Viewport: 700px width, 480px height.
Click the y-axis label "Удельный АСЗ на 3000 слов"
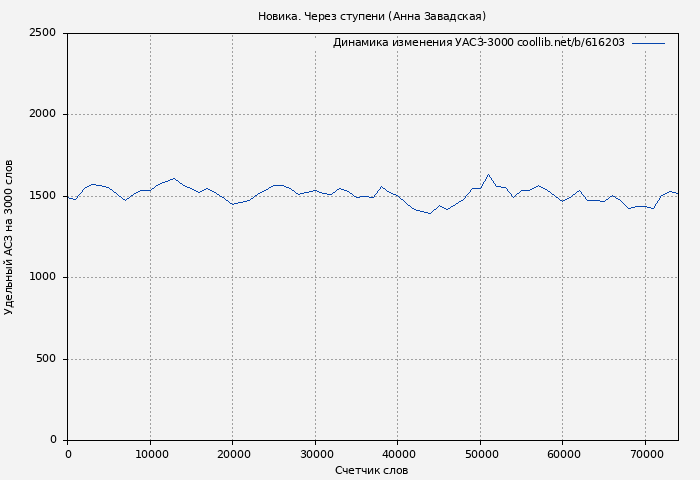pyautogui.click(x=10, y=237)
